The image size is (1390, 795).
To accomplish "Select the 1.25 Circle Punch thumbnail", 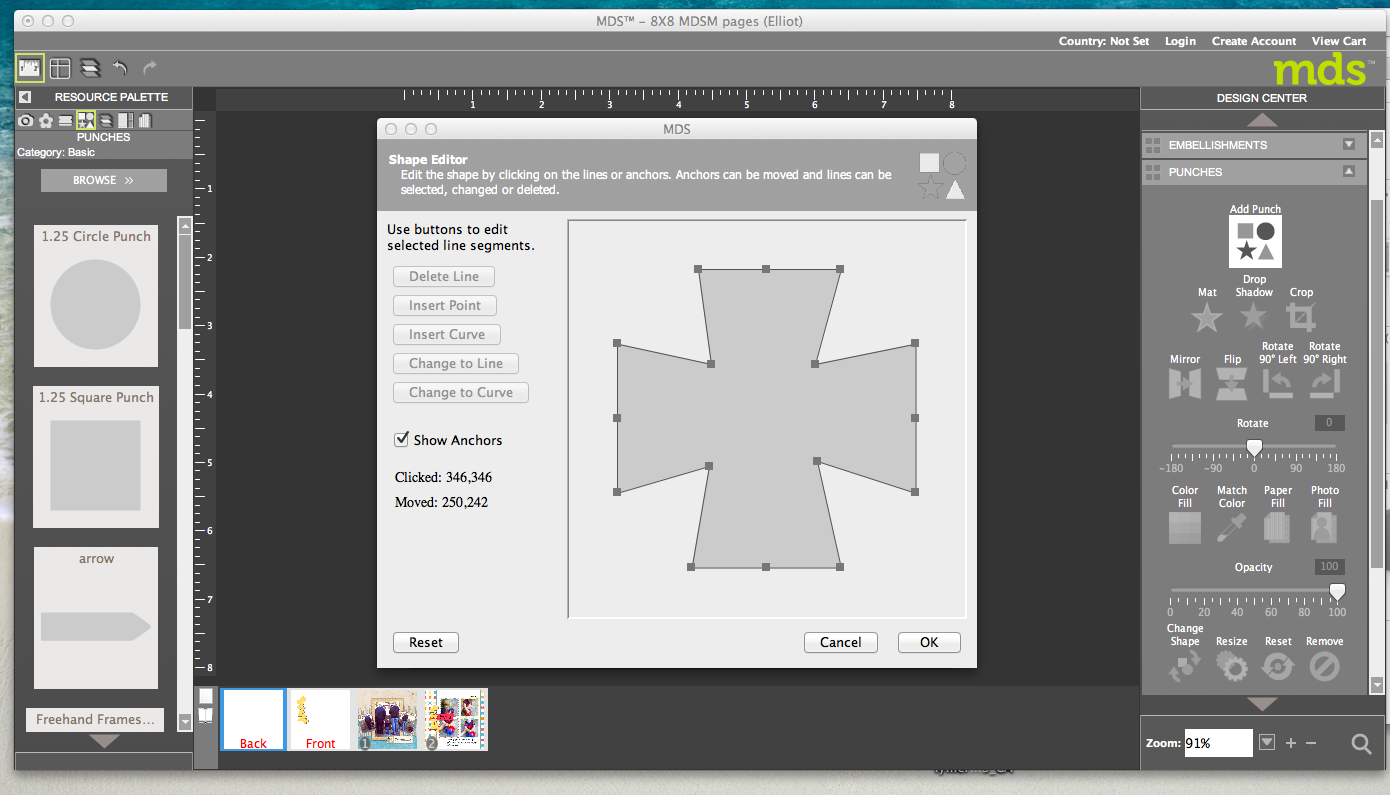I will click(x=96, y=296).
